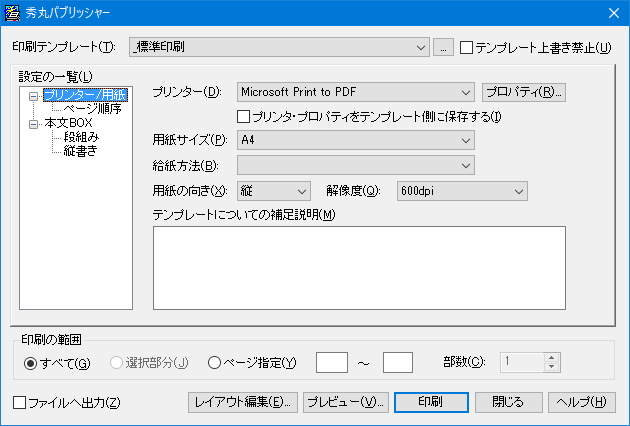This screenshot has height=426, width=630.
Task: Expand the 用紙サイズ A4 dropdown
Action: click(355, 139)
